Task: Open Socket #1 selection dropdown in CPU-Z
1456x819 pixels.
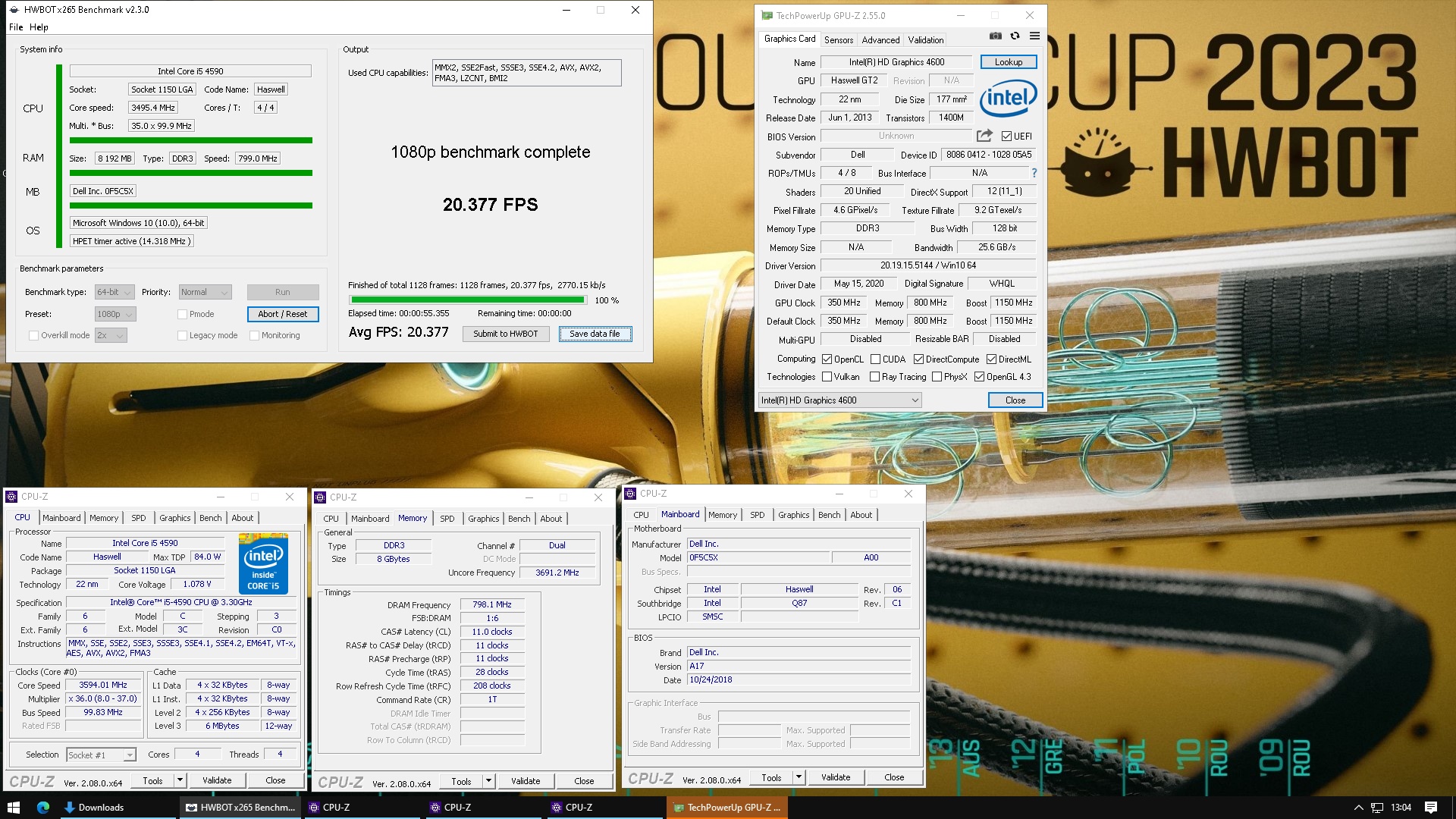Action: [101, 755]
